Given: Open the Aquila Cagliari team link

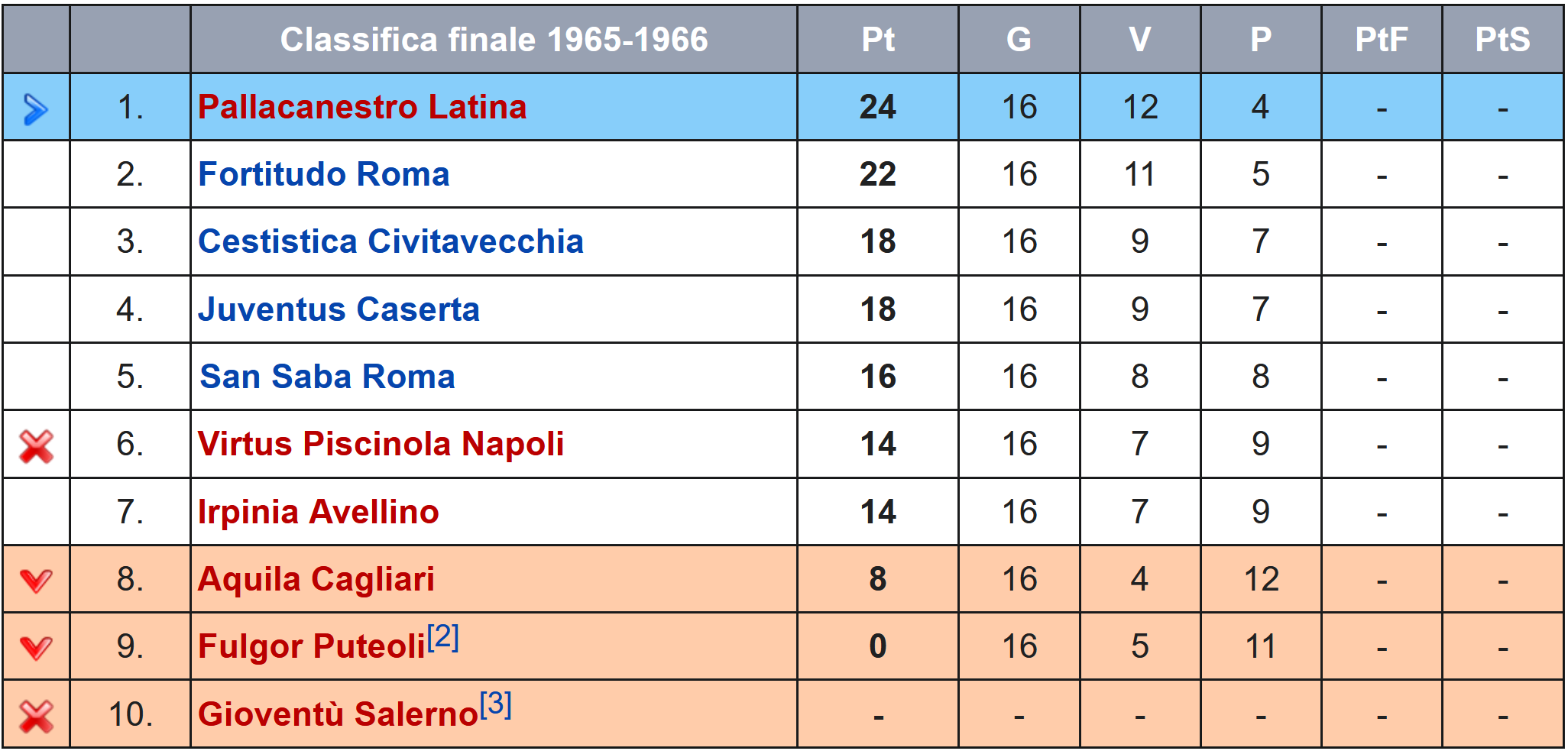Looking at the screenshot, I should point(316,579).
